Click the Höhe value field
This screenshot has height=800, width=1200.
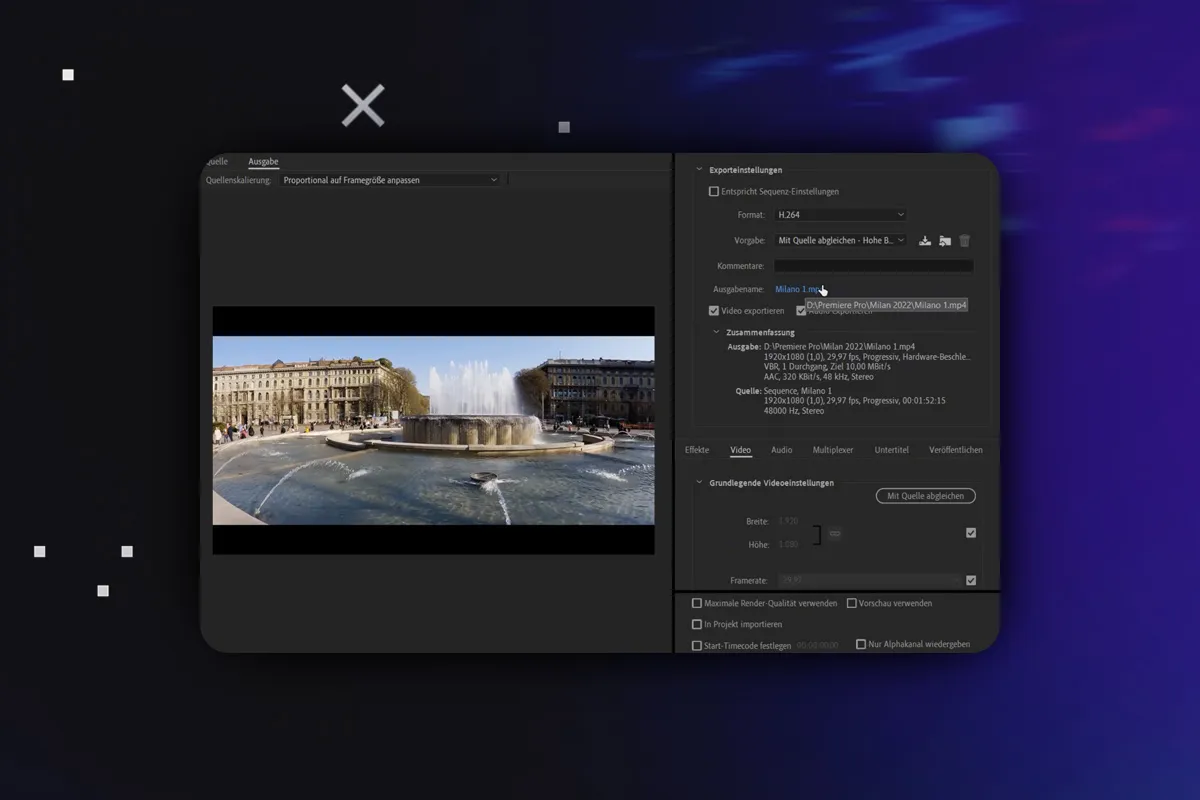(789, 545)
